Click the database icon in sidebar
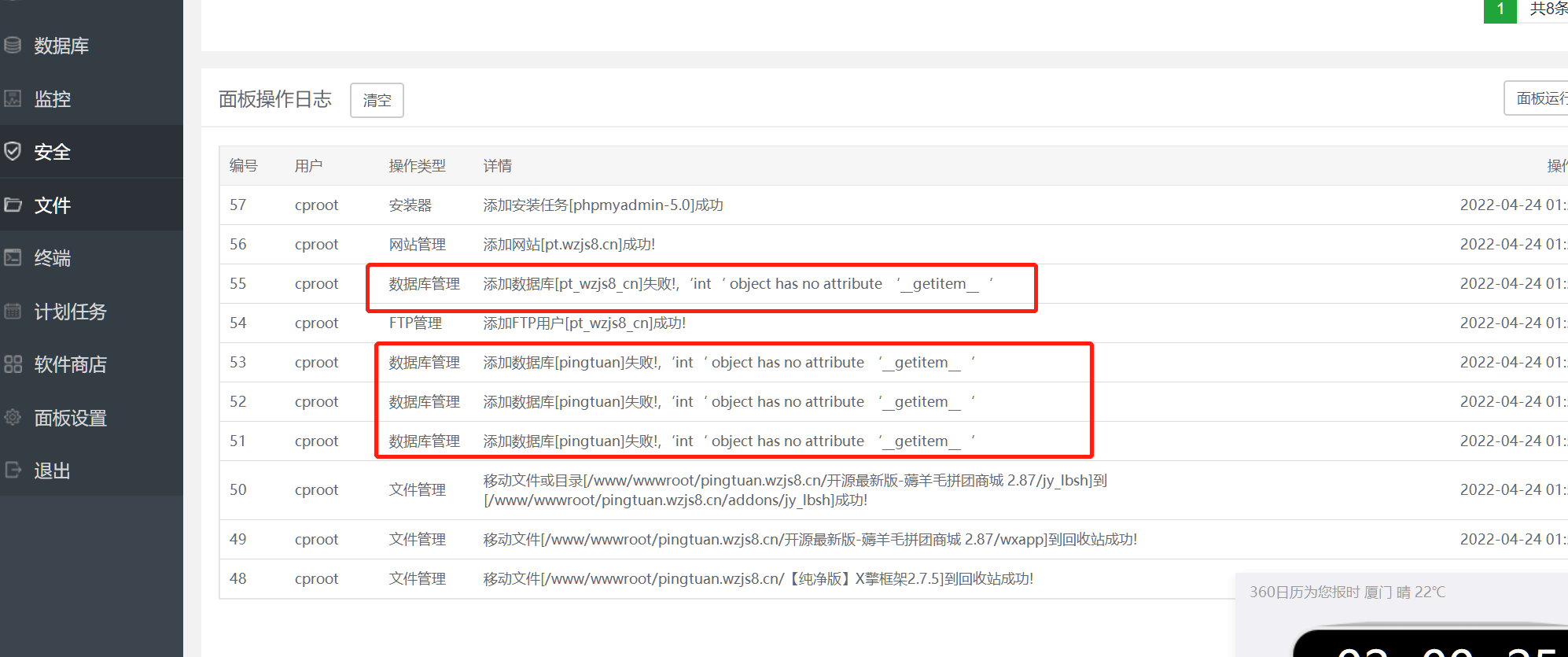Screen dimensions: 1568x657 (x=13, y=46)
